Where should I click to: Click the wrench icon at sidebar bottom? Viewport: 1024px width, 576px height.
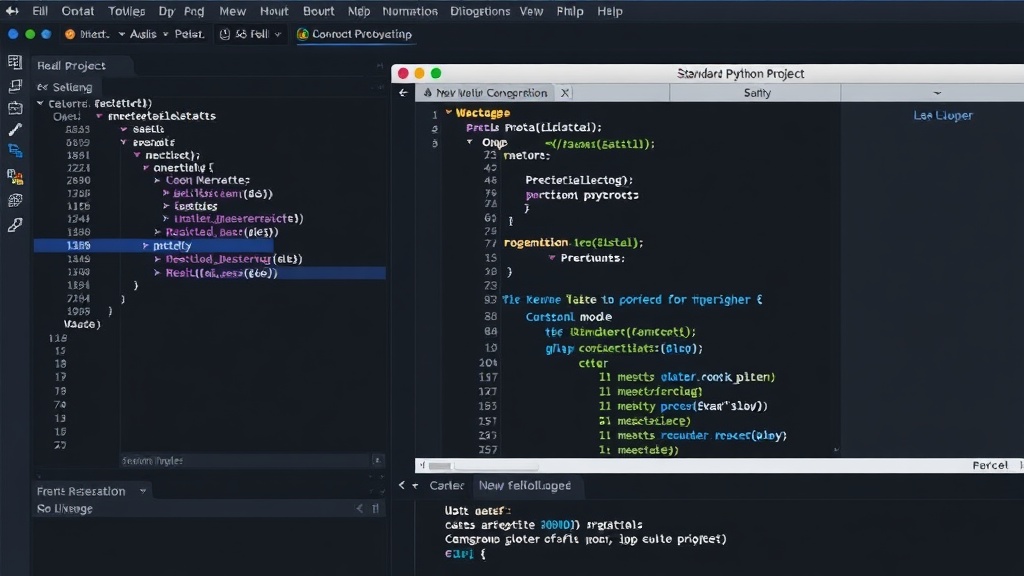point(14,225)
